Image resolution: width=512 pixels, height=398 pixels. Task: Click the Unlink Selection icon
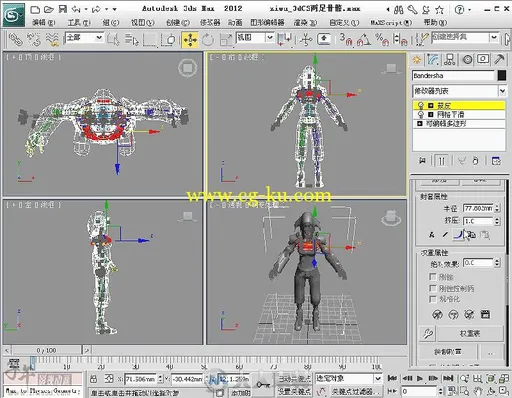coord(33,39)
